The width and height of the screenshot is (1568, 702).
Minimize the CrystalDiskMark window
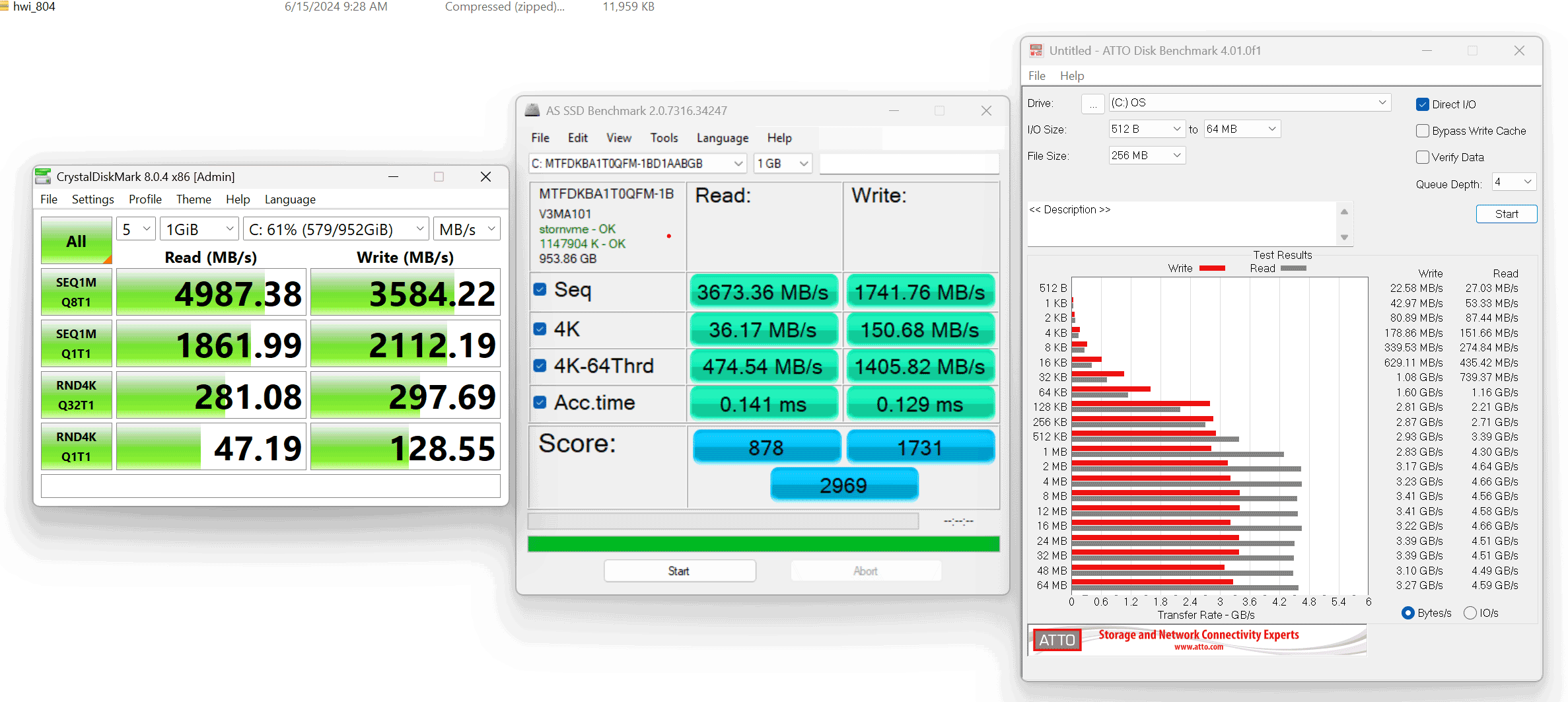(x=393, y=176)
